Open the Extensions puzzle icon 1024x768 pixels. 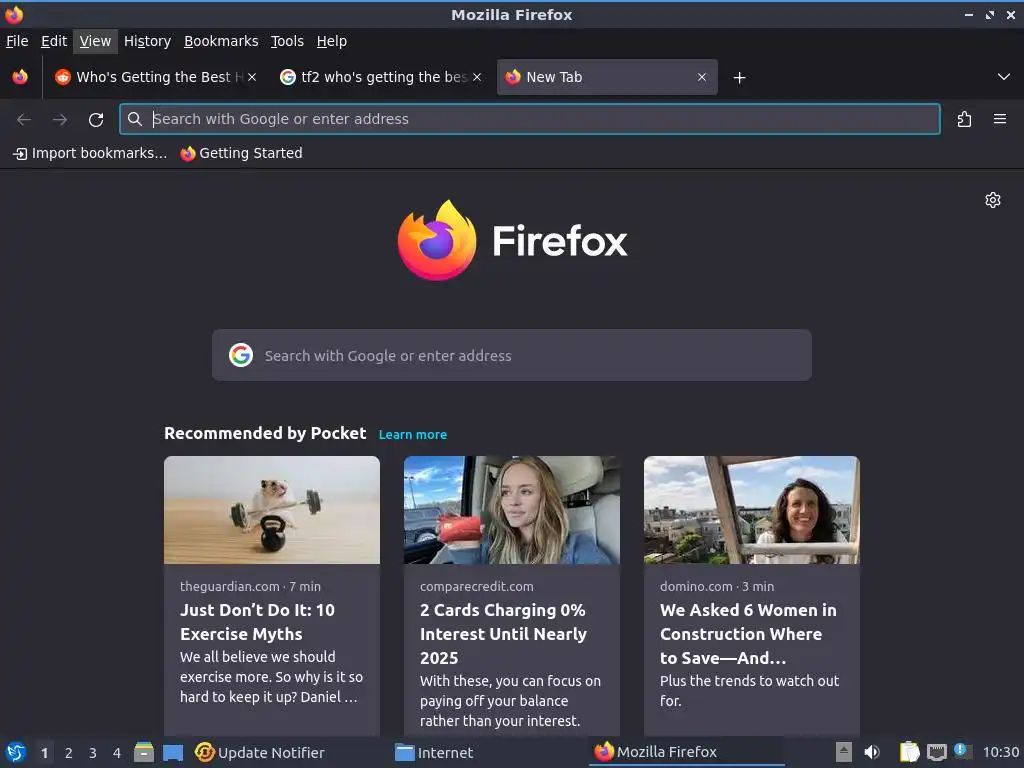[964, 120]
